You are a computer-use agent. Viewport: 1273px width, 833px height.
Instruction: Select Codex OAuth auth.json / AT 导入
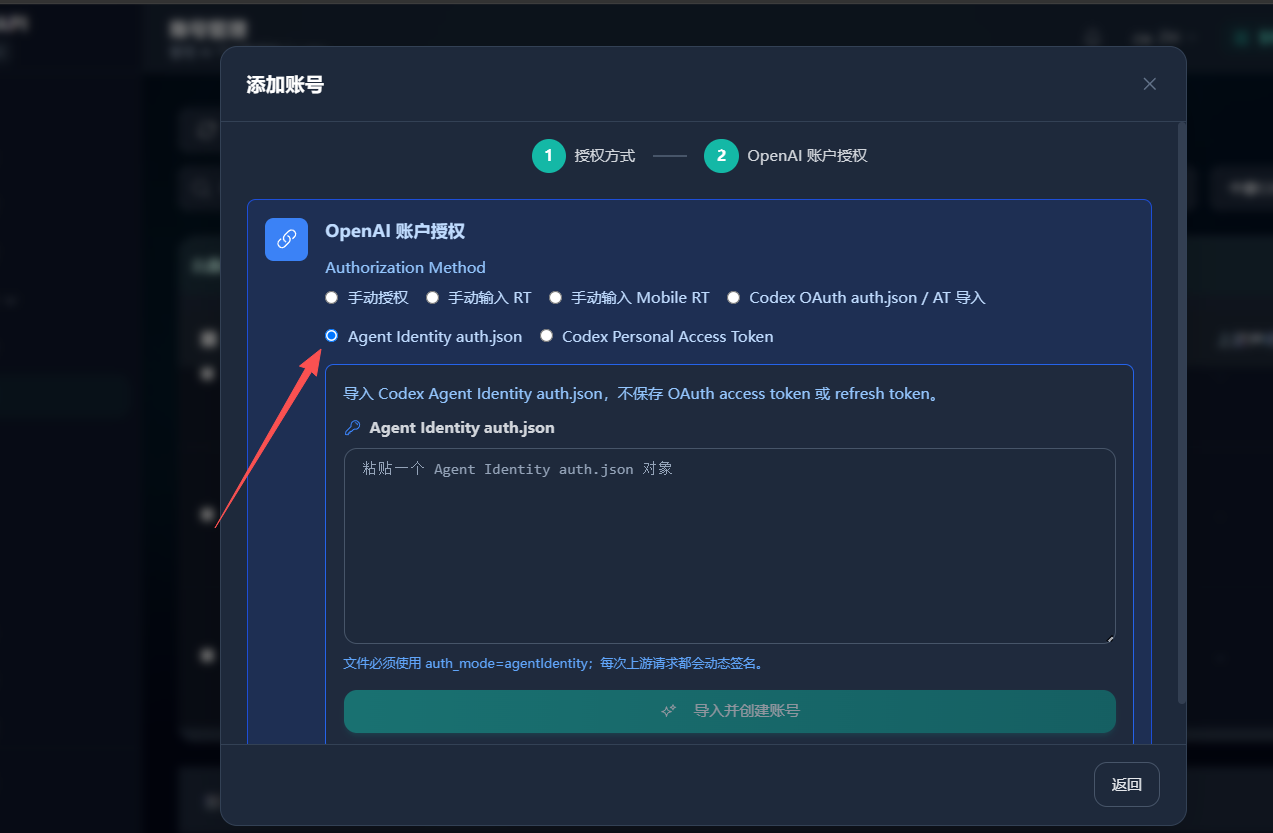point(733,298)
